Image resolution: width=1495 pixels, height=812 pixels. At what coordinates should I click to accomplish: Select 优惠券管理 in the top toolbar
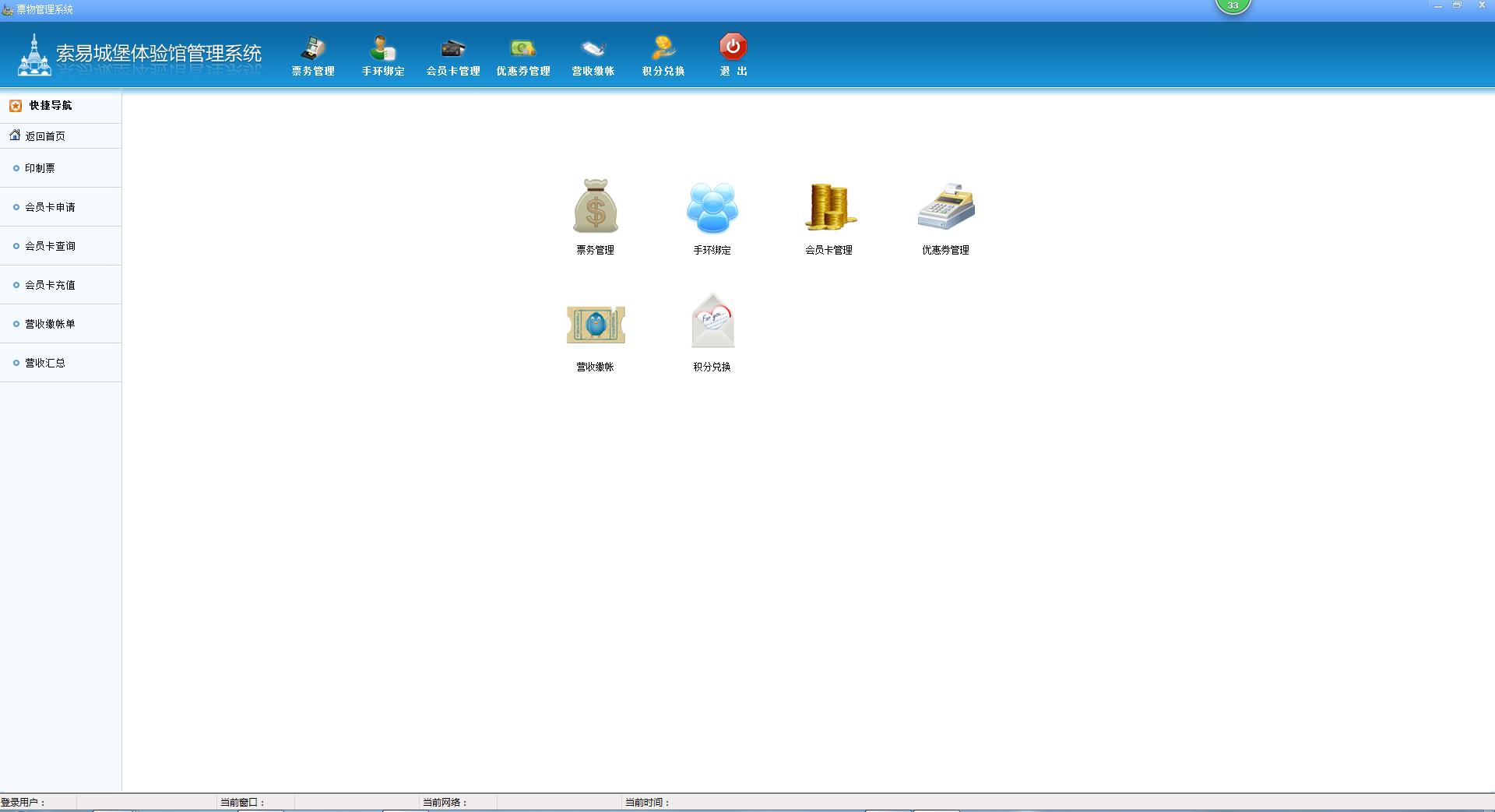click(x=523, y=55)
